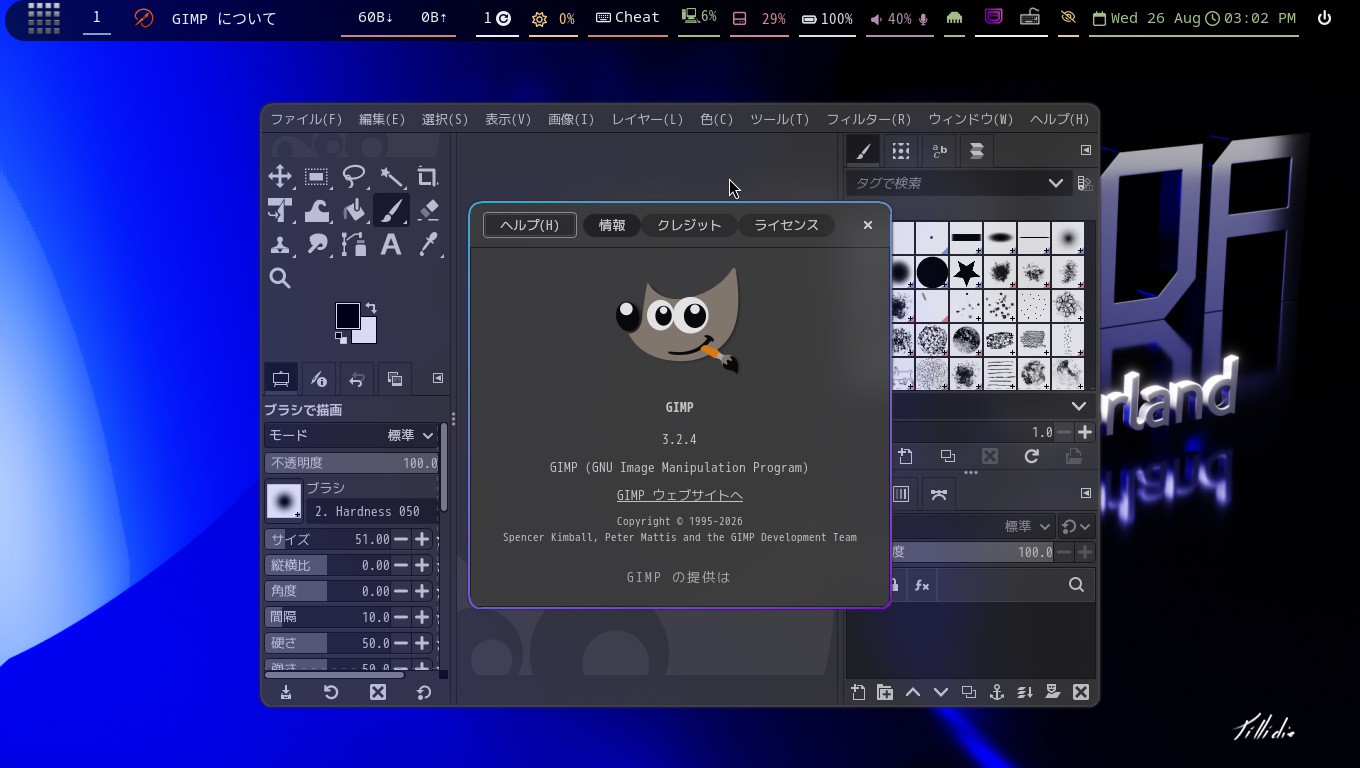Select the star brush thumbnail

point(966,272)
